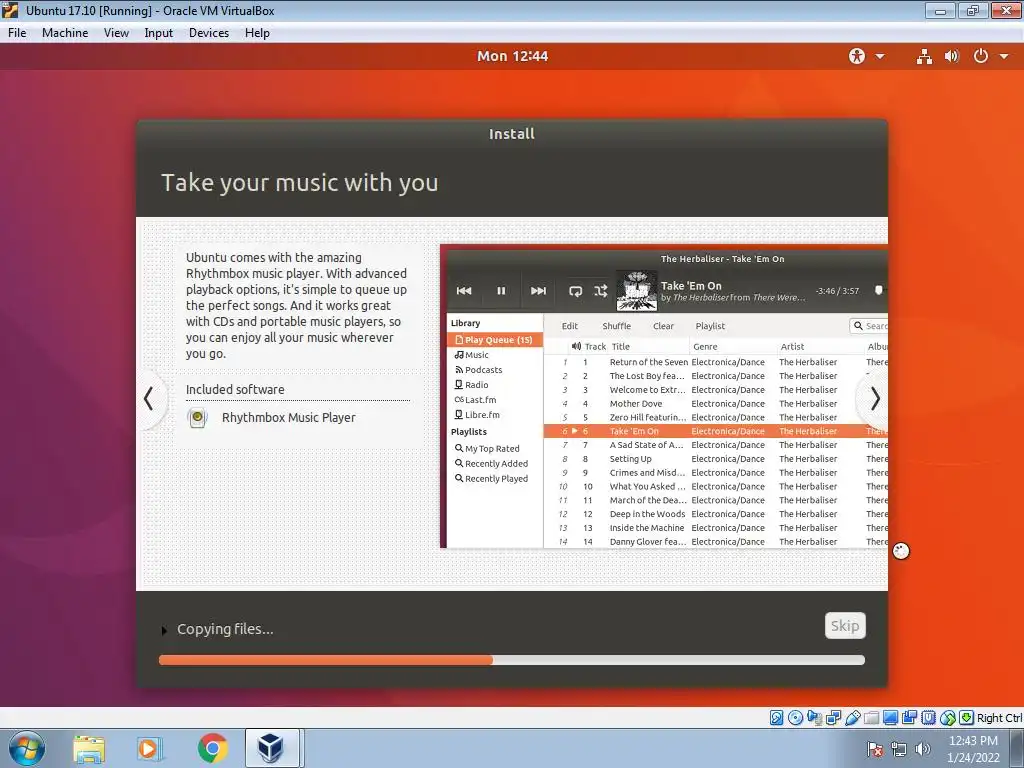The image size is (1024, 768).
Task: Open the View menu
Action: pyautogui.click(x=116, y=33)
